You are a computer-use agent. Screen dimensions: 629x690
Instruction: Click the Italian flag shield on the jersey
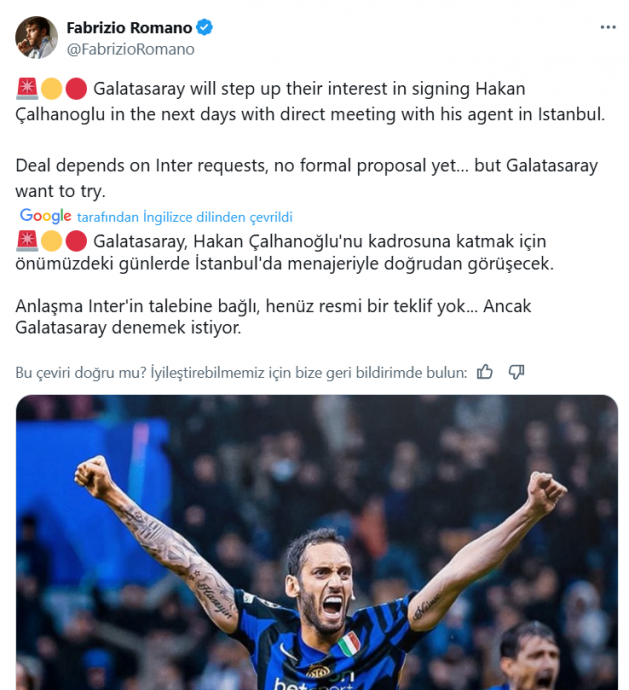point(350,644)
